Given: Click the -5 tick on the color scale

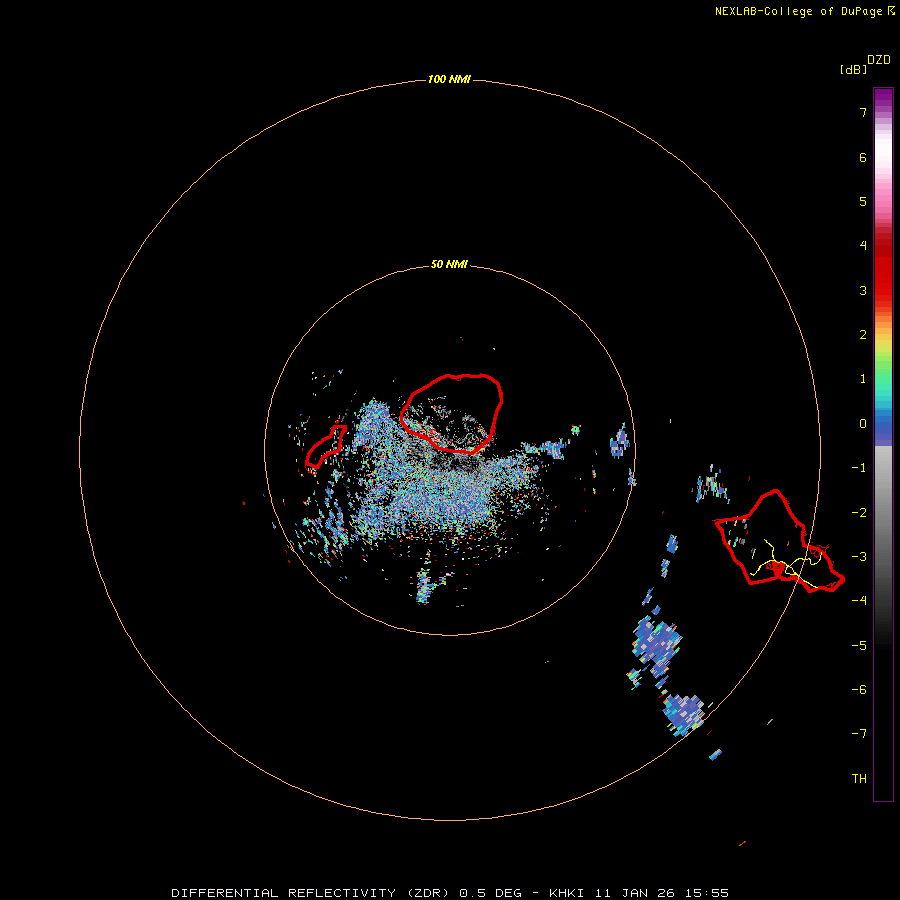Looking at the screenshot, I should 859,645.
